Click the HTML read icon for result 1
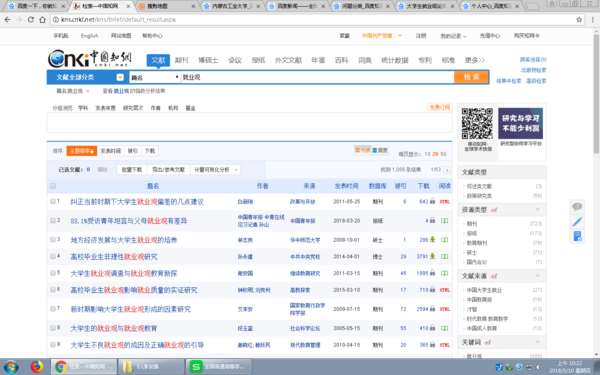This screenshot has height=375, width=600. point(445,202)
